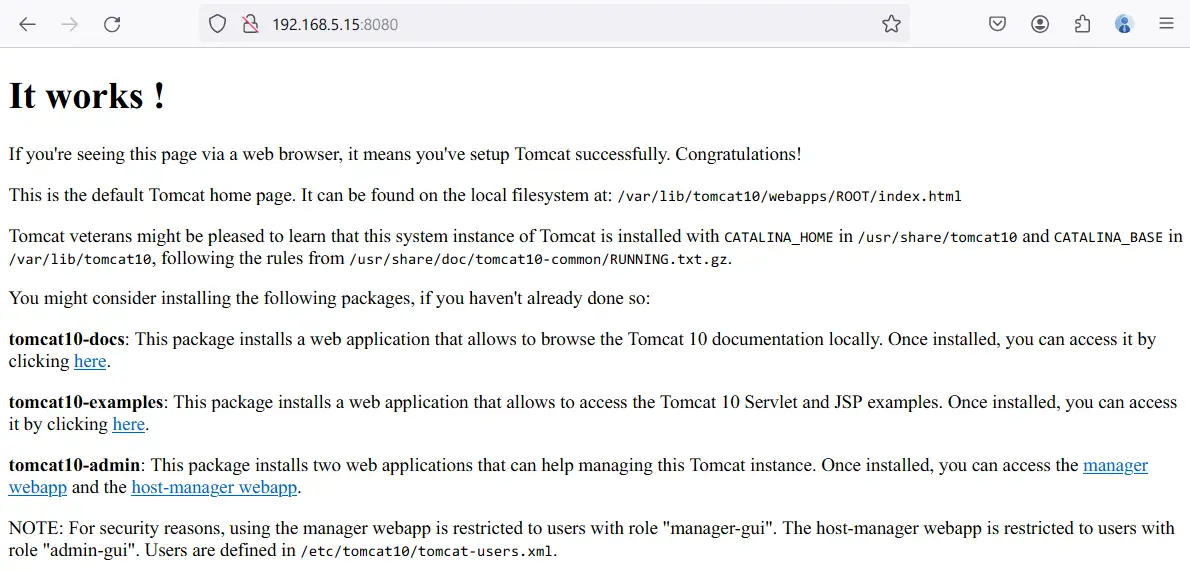Open the Firefox account icon
The image size is (1190, 571).
point(1040,24)
